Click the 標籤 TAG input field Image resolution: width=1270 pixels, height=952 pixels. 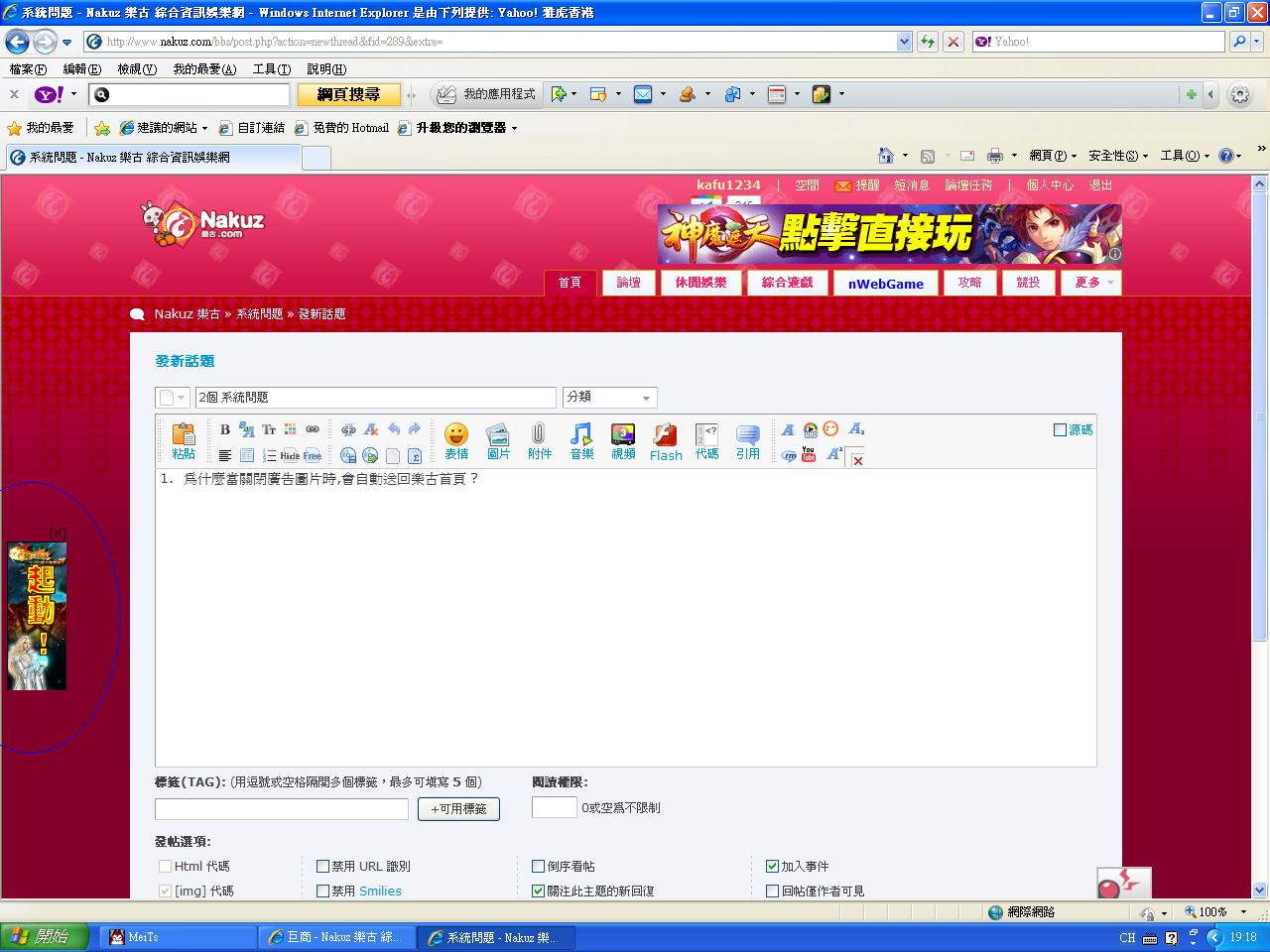click(282, 809)
